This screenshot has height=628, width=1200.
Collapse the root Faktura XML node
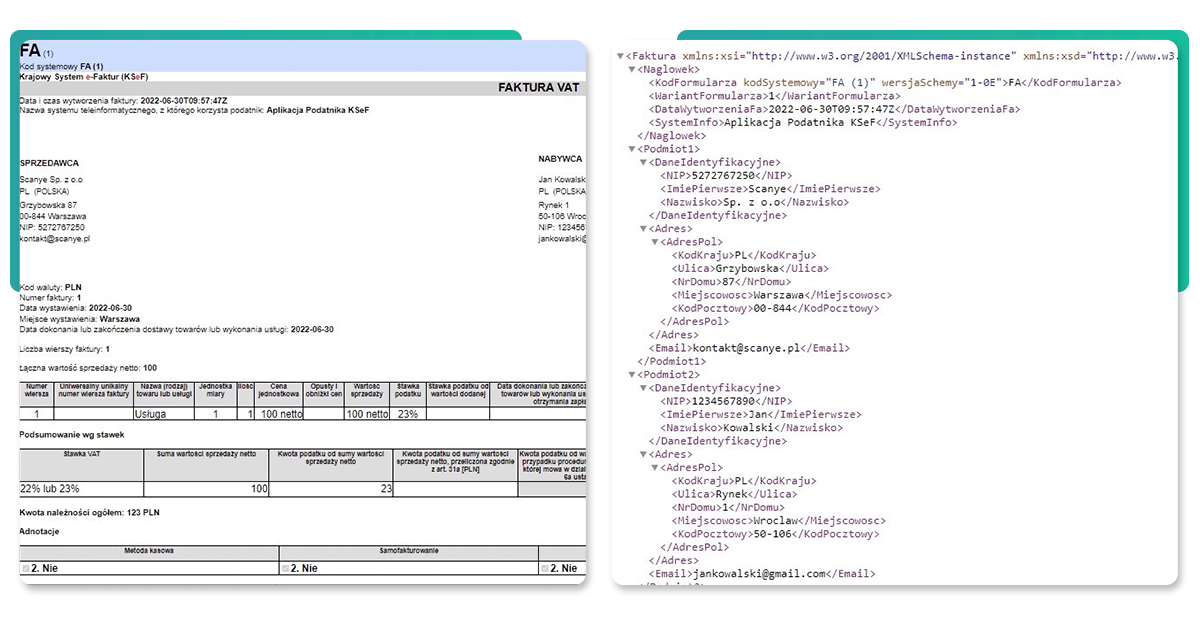[619, 56]
